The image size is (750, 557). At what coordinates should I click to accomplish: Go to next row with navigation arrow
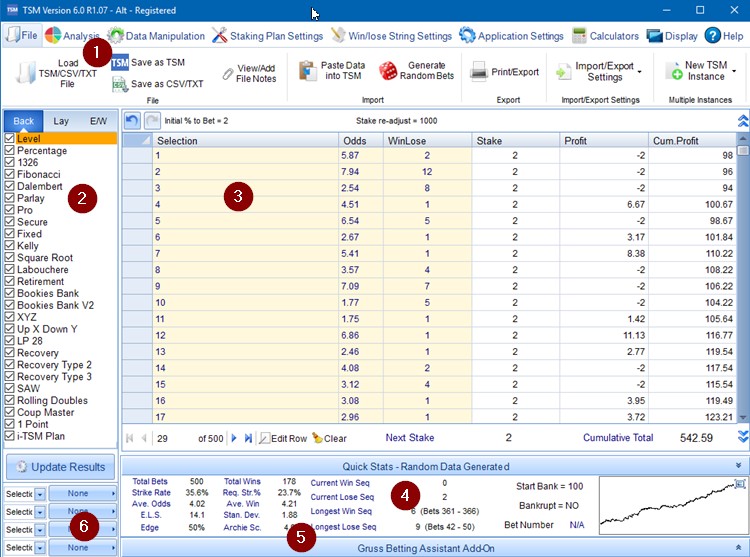234,437
